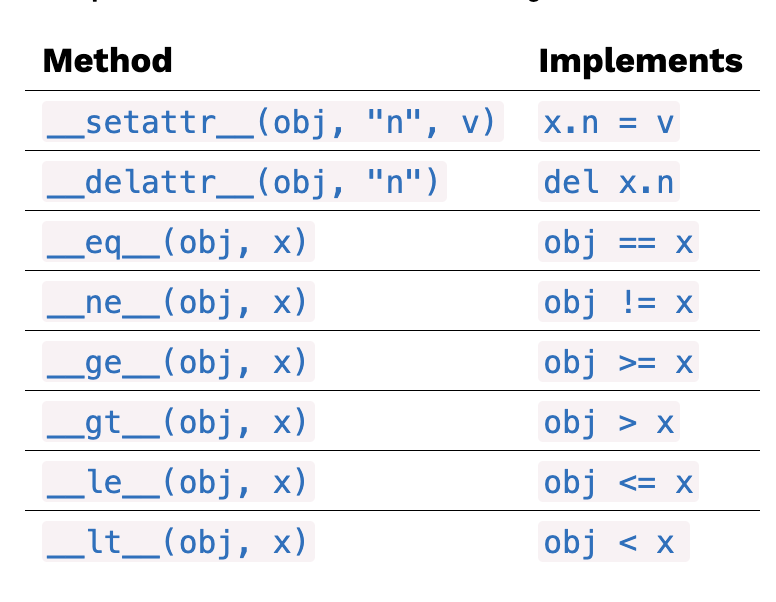
Task: Click the 'obj >= x' code cell
Action: pyautogui.click(x=618, y=362)
